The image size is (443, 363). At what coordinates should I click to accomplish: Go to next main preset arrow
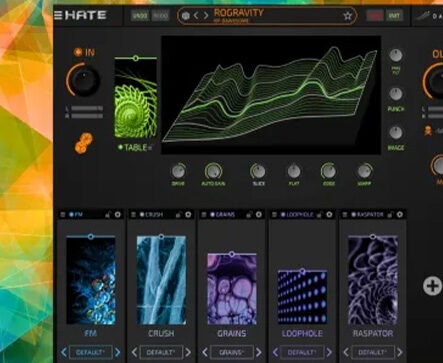tap(206, 16)
